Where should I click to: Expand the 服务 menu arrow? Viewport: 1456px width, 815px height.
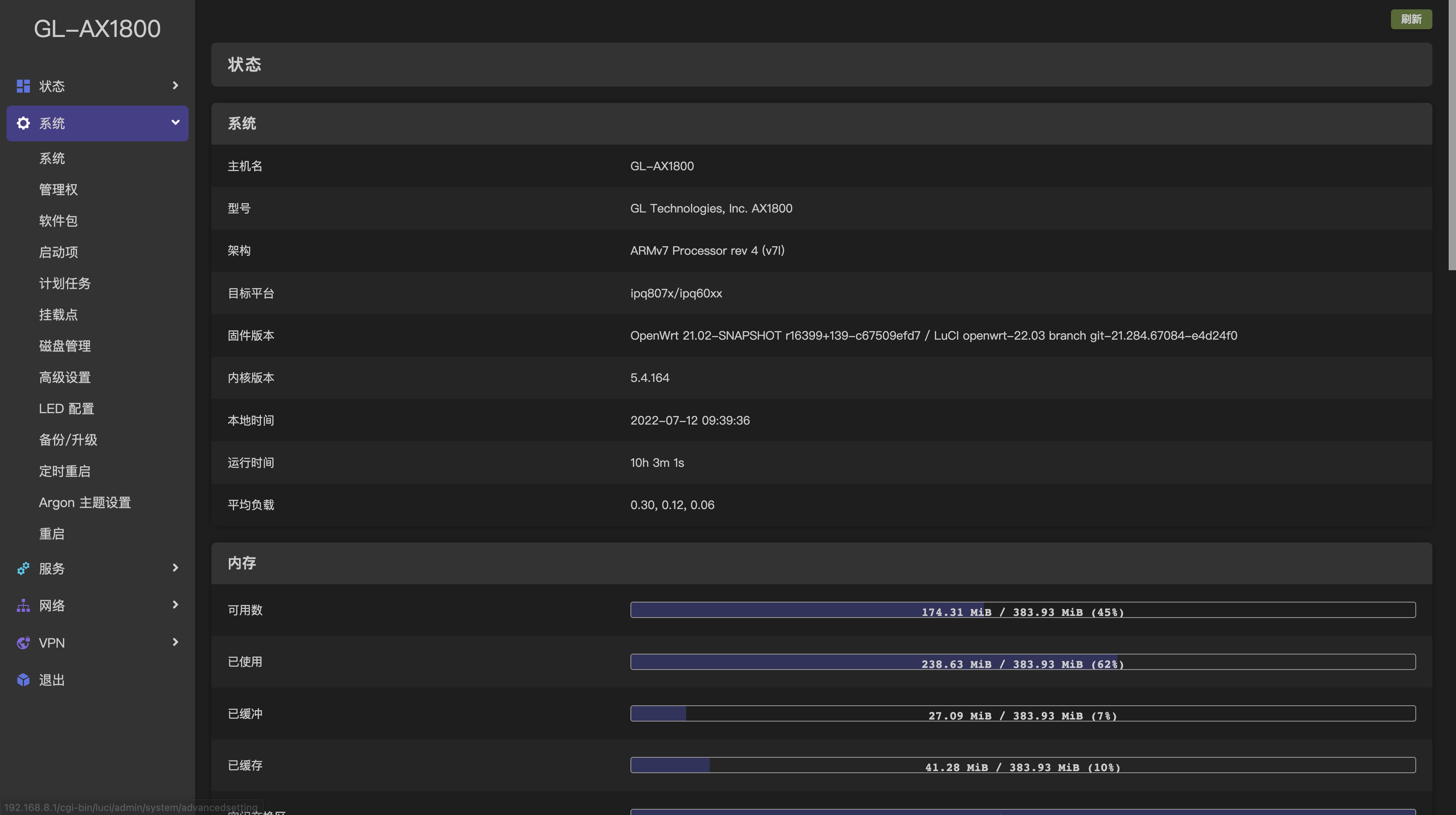pos(175,568)
